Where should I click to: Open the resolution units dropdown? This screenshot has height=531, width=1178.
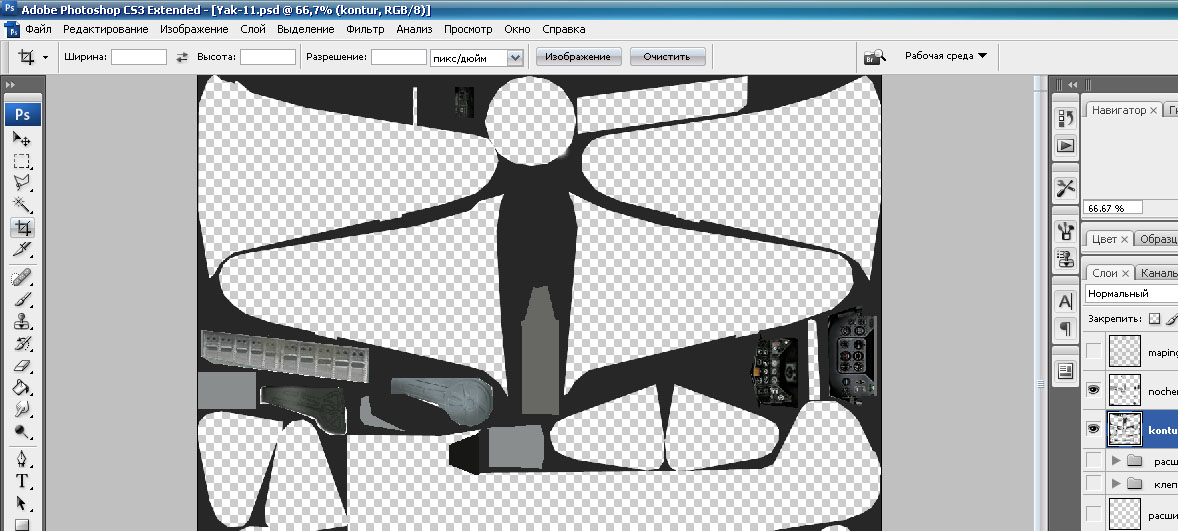[516, 58]
